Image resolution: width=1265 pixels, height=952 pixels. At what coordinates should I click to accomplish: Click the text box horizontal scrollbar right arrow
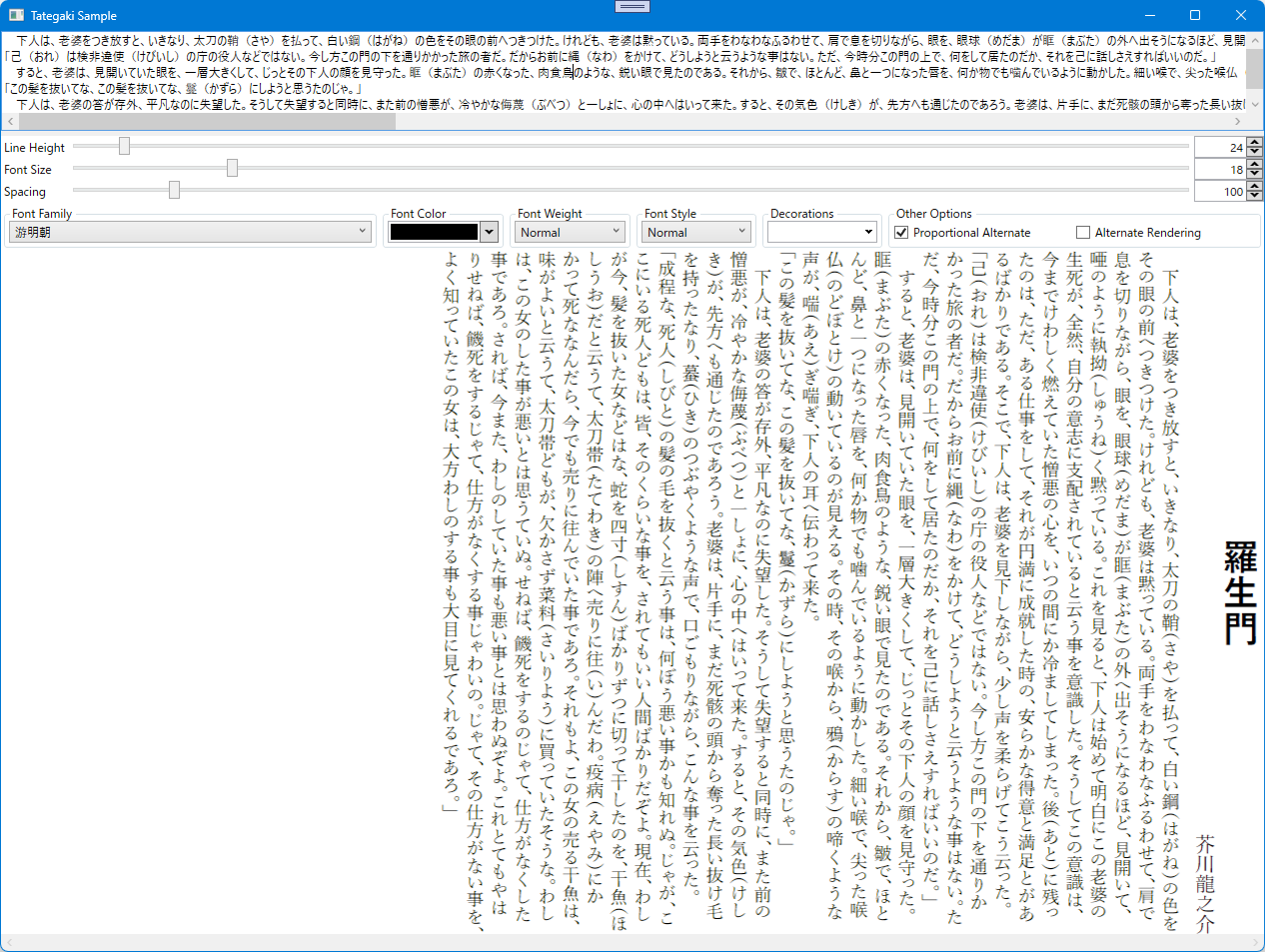pyautogui.click(x=1238, y=121)
